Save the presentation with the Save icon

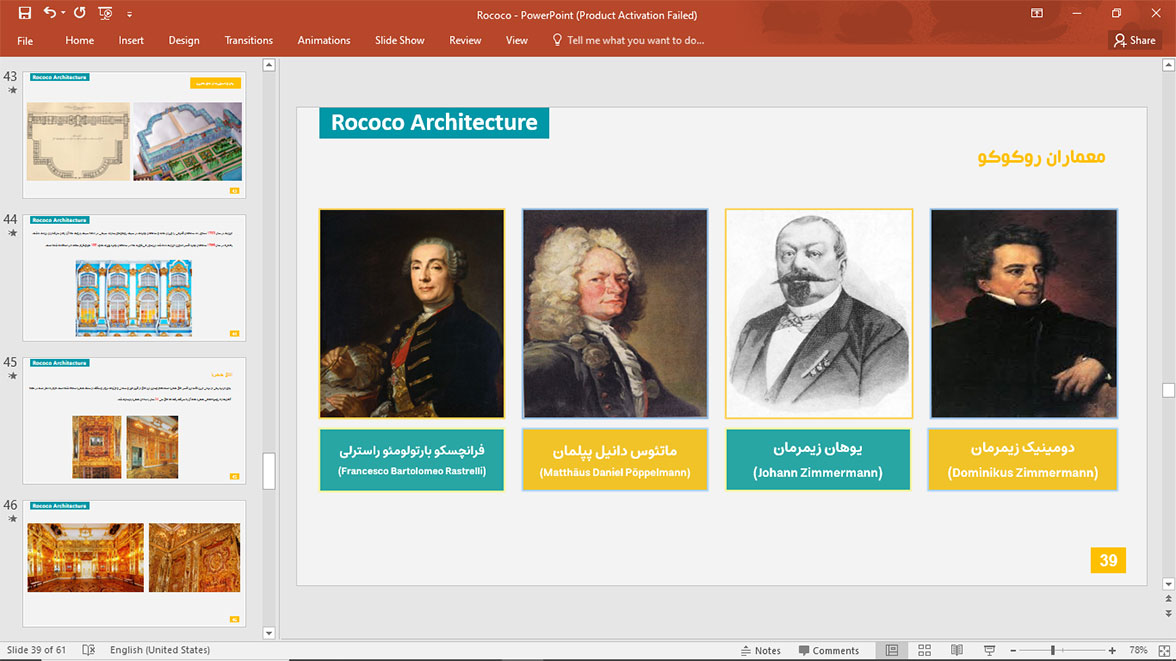click(x=25, y=13)
